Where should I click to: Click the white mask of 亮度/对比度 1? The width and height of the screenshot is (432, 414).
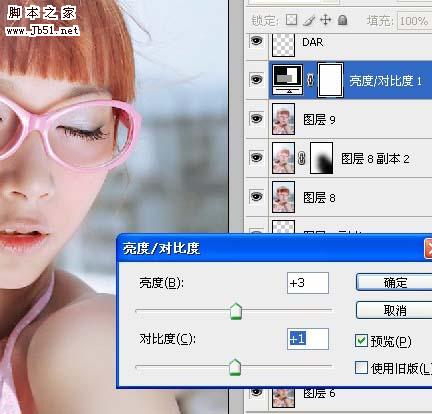pyautogui.click(x=330, y=80)
